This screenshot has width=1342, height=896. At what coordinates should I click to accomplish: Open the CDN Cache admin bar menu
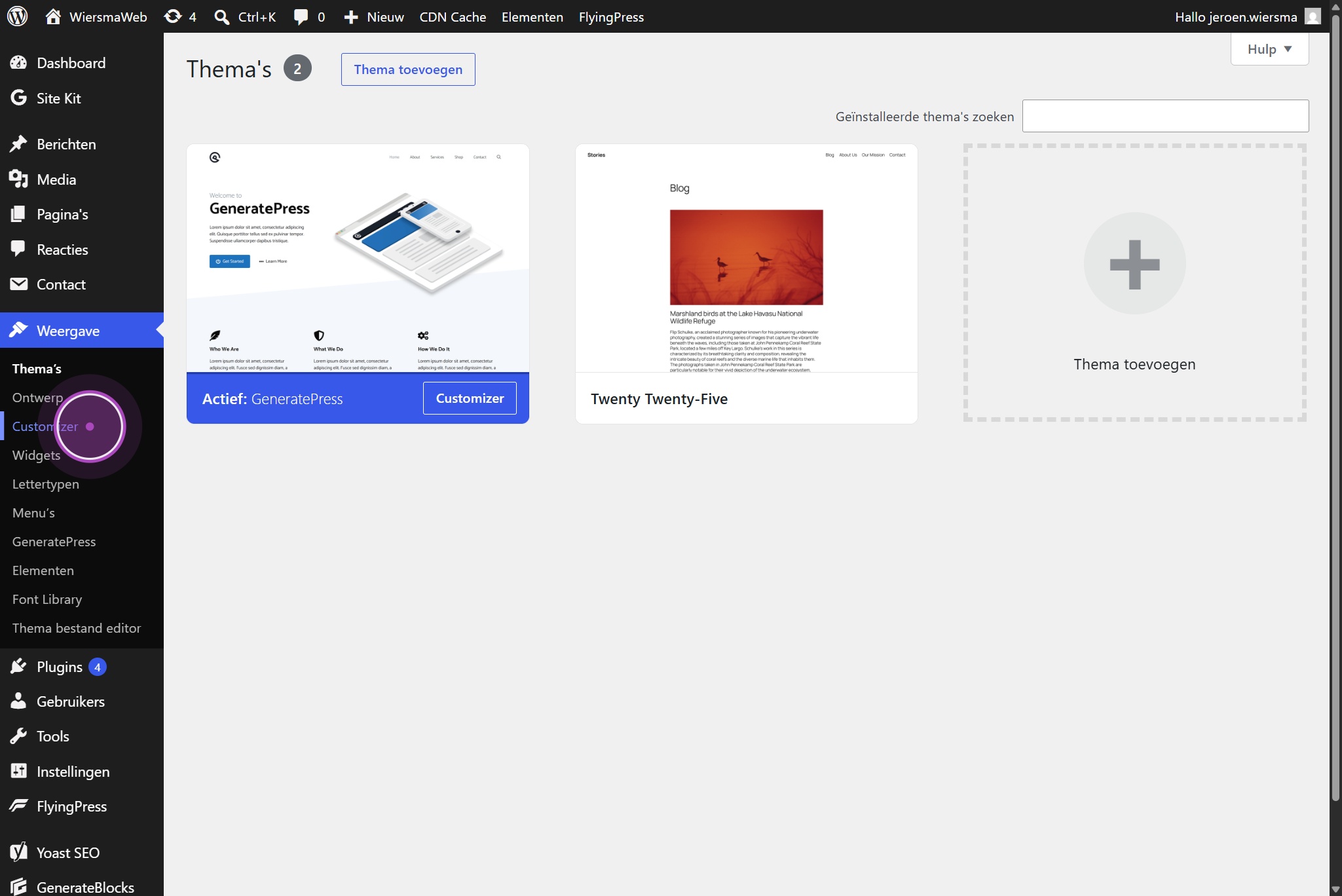(453, 17)
